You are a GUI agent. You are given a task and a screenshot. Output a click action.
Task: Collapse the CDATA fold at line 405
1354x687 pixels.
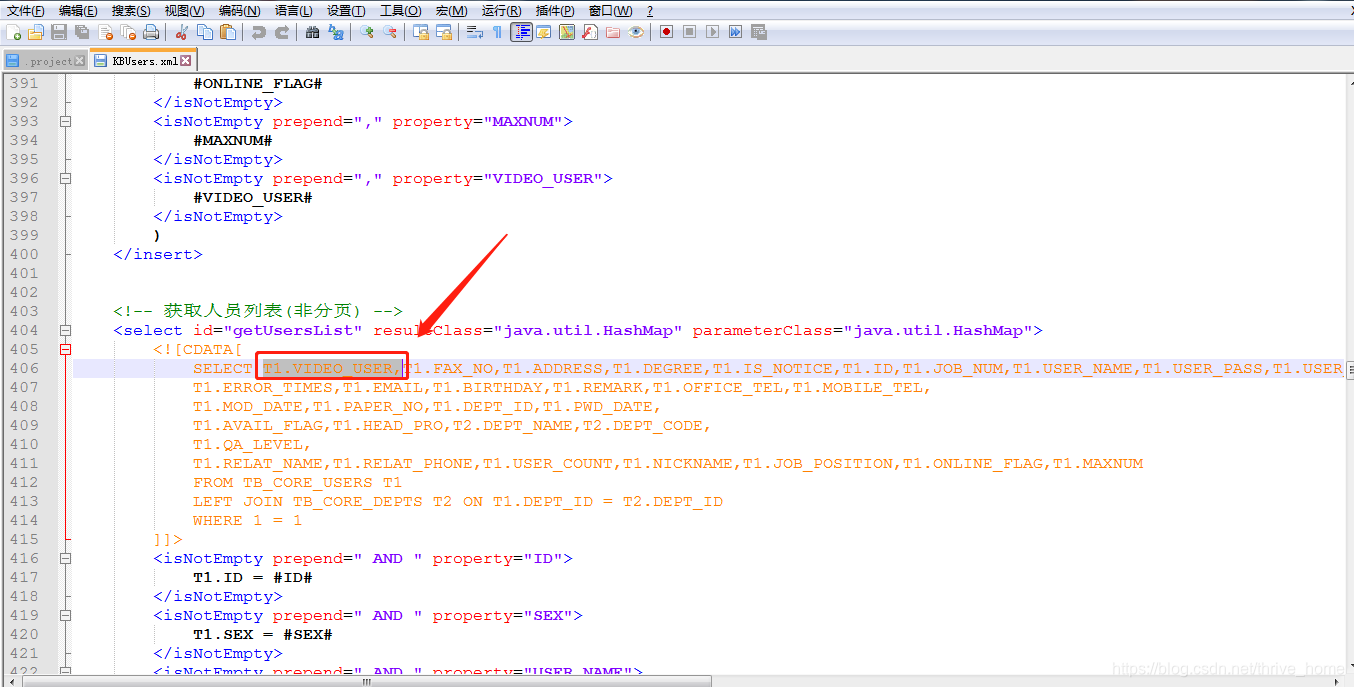pos(66,349)
